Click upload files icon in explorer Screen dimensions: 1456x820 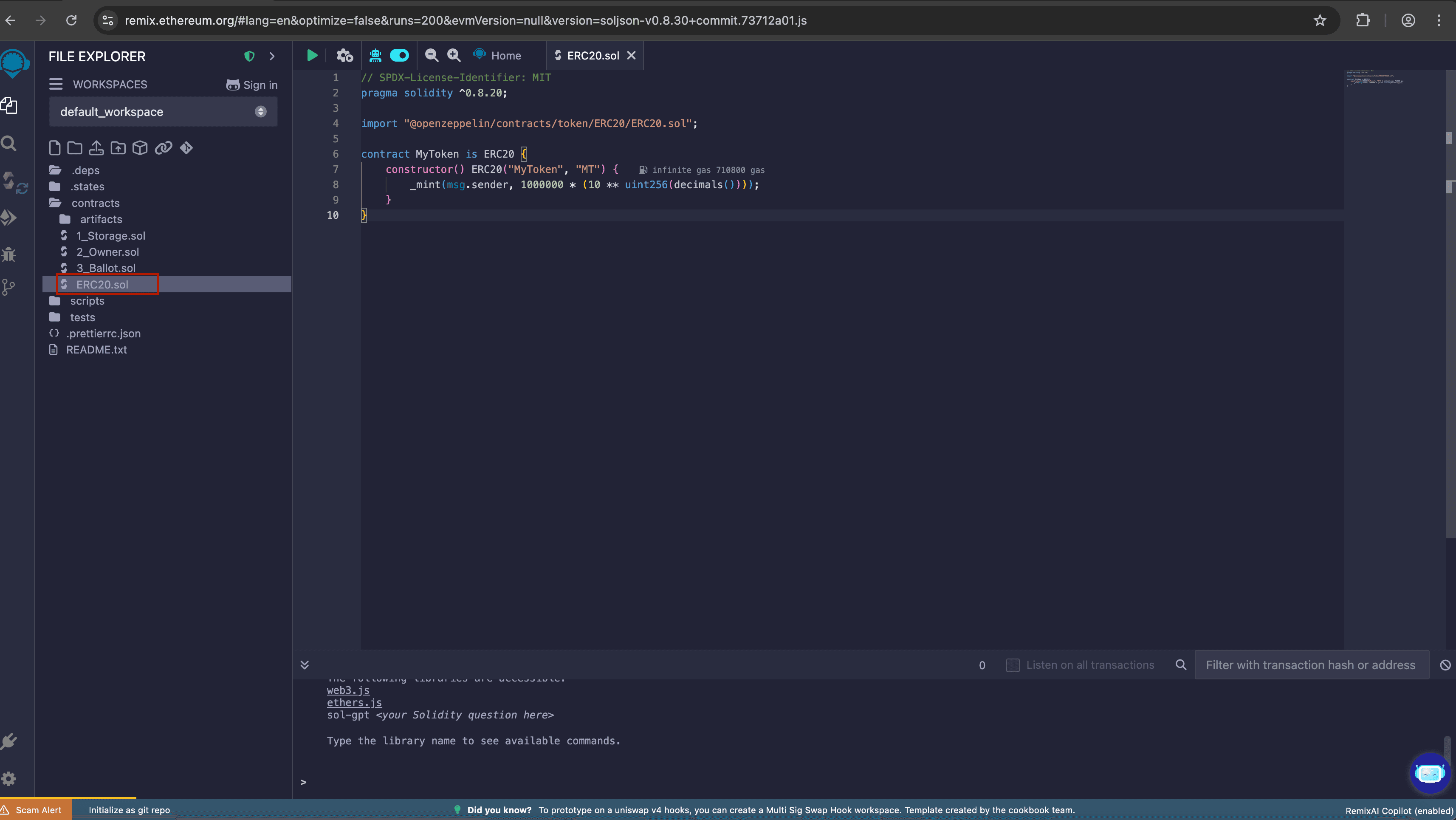click(x=97, y=148)
